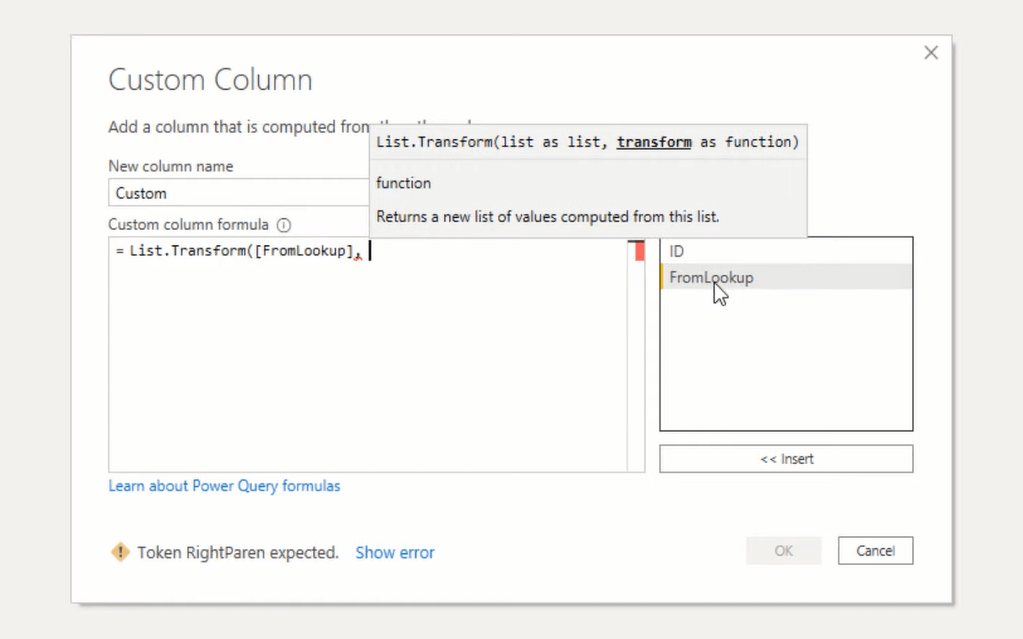The width and height of the screenshot is (1023, 639).
Task: Click the [FromLookup] reference in formula
Action: pyautogui.click(x=303, y=251)
